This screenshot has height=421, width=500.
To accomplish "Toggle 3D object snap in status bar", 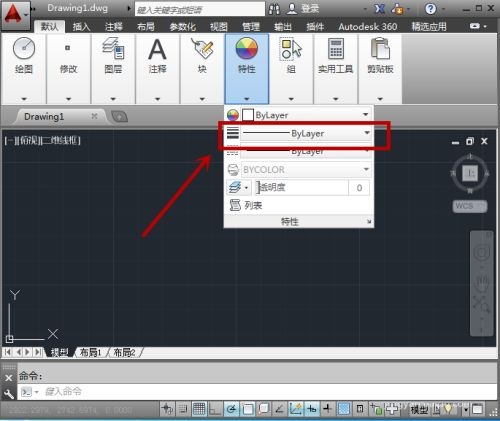I will (x=264, y=409).
